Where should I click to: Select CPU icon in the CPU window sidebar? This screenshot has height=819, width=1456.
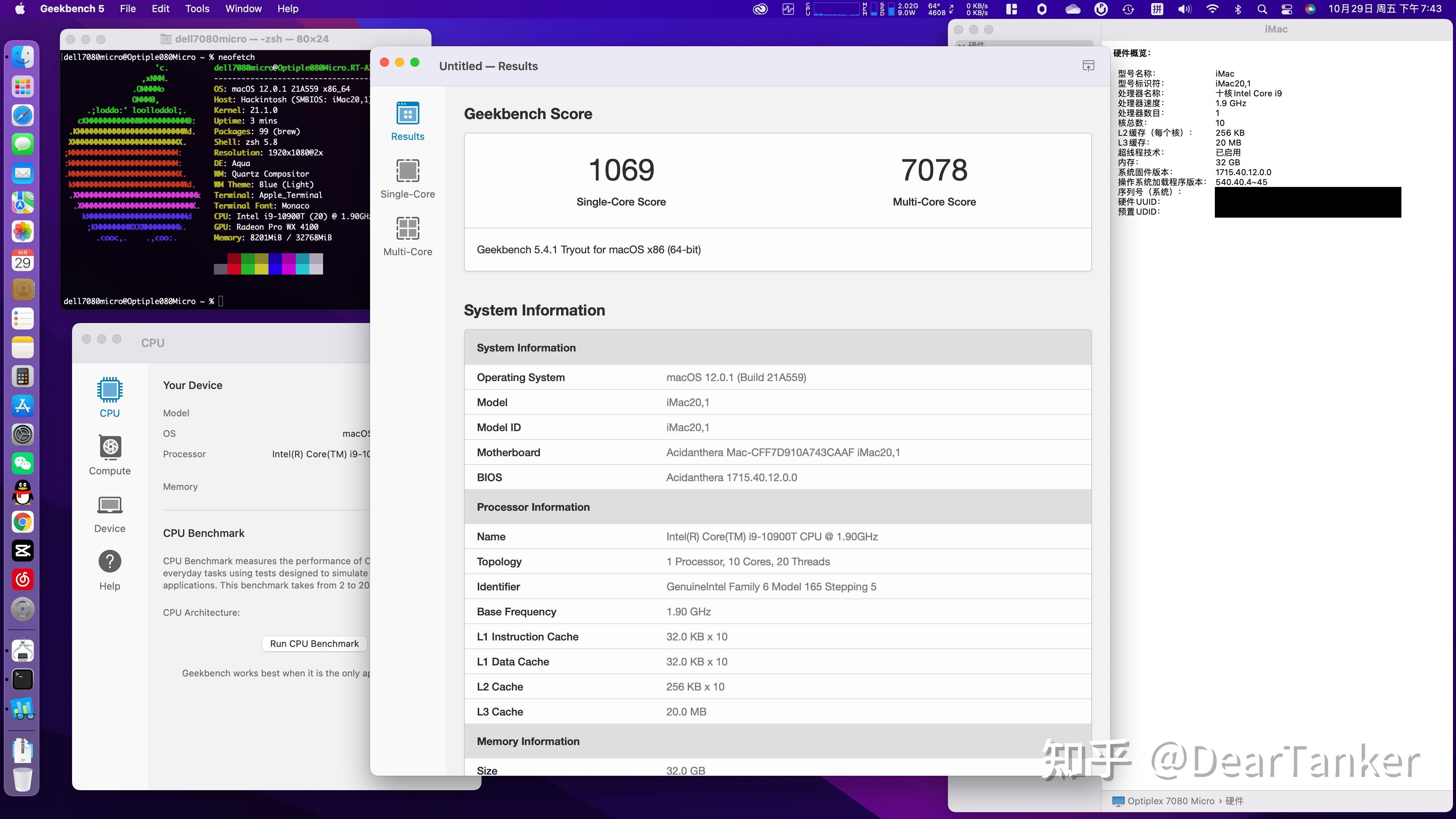(x=110, y=397)
